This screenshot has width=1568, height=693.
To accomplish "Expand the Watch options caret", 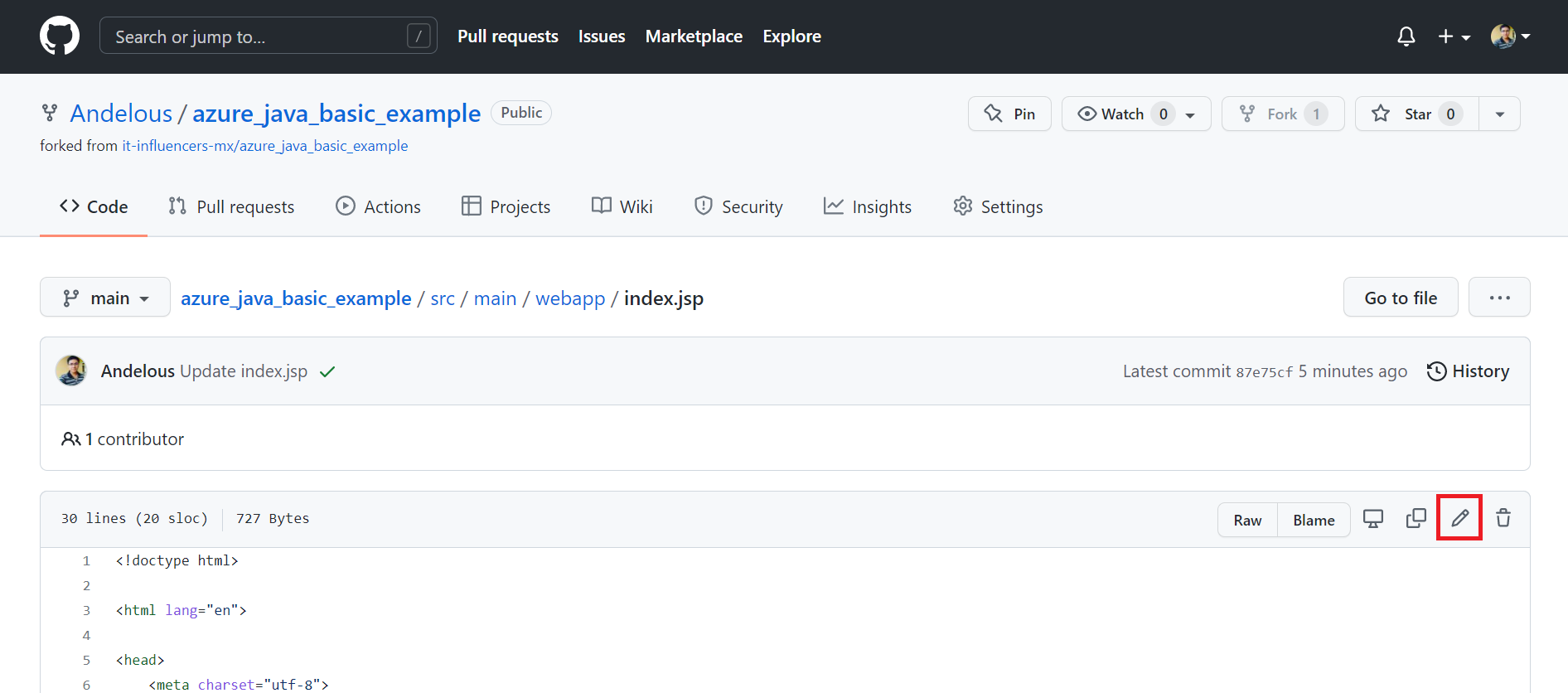I will point(1191,114).
